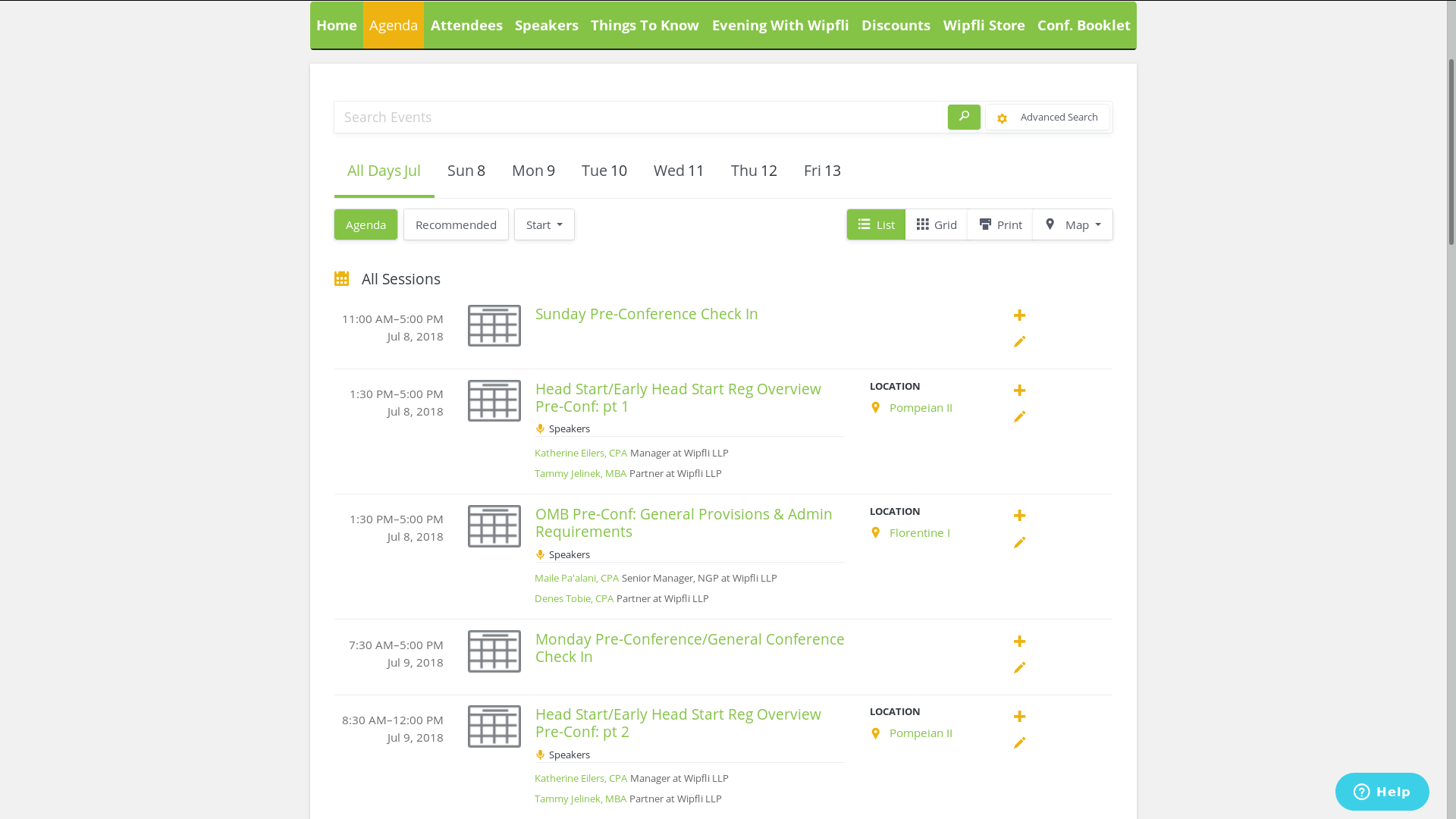Open the Agenda navigation item
Viewport: 1456px width, 819px height.
click(x=394, y=25)
